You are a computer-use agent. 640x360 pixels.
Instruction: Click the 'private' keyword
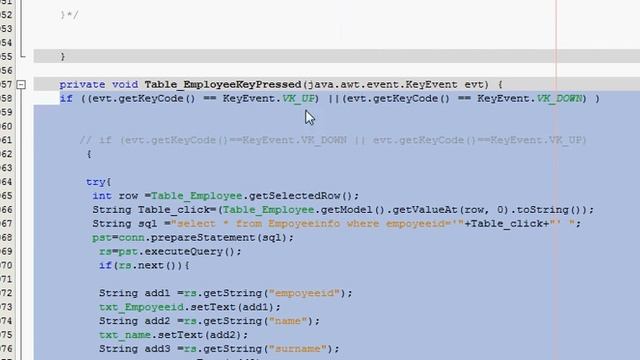[82, 84]
